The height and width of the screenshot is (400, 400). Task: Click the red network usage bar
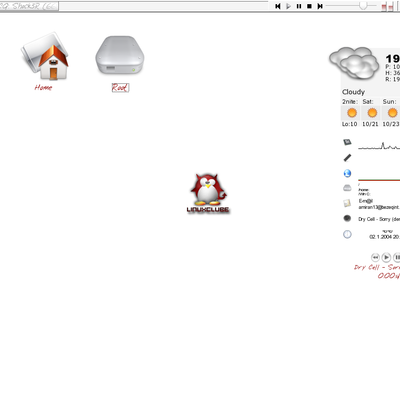pos(379,180)
